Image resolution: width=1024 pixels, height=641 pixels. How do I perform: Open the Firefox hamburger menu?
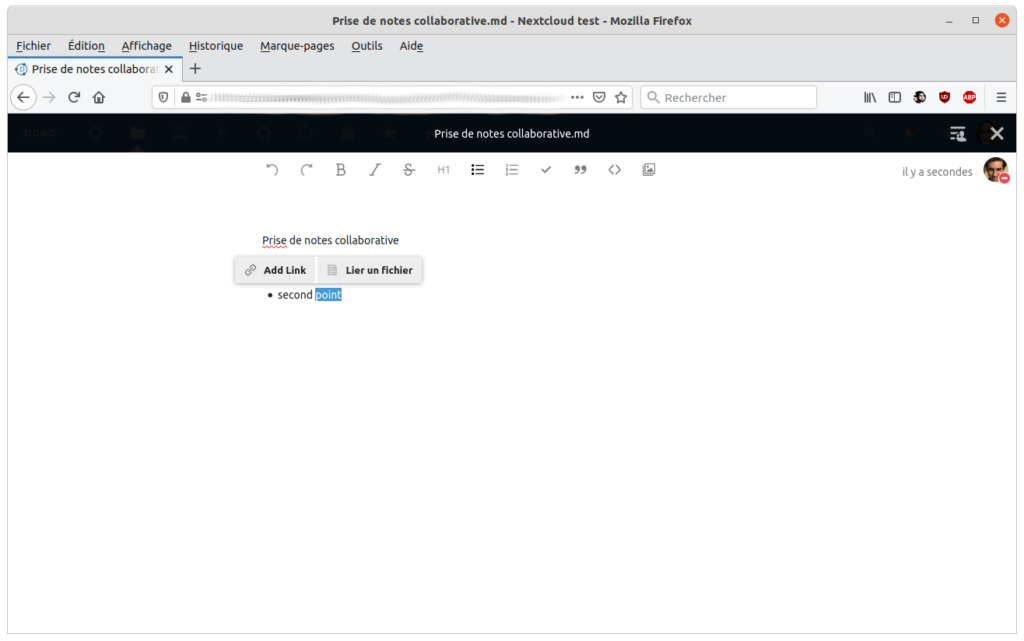point(1001,97)
